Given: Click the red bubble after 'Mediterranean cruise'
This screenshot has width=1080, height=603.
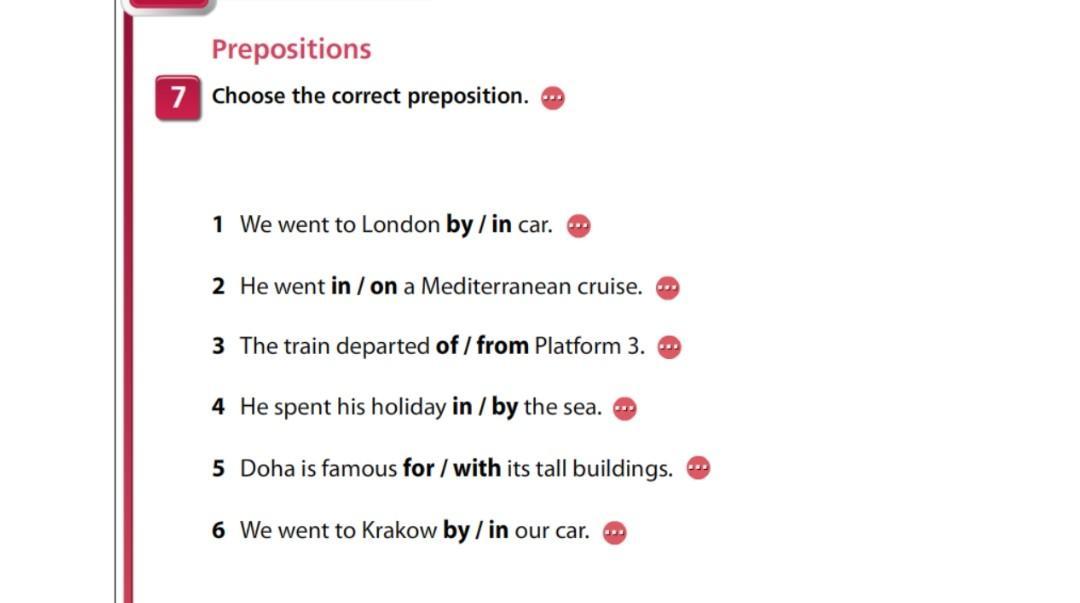Looking at the screenshot, I should 667,288.
